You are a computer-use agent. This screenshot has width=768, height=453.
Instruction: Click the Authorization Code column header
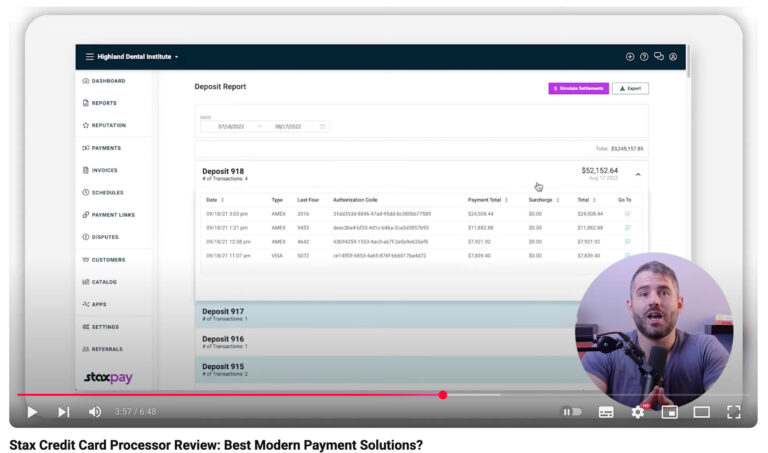(355, 200)
